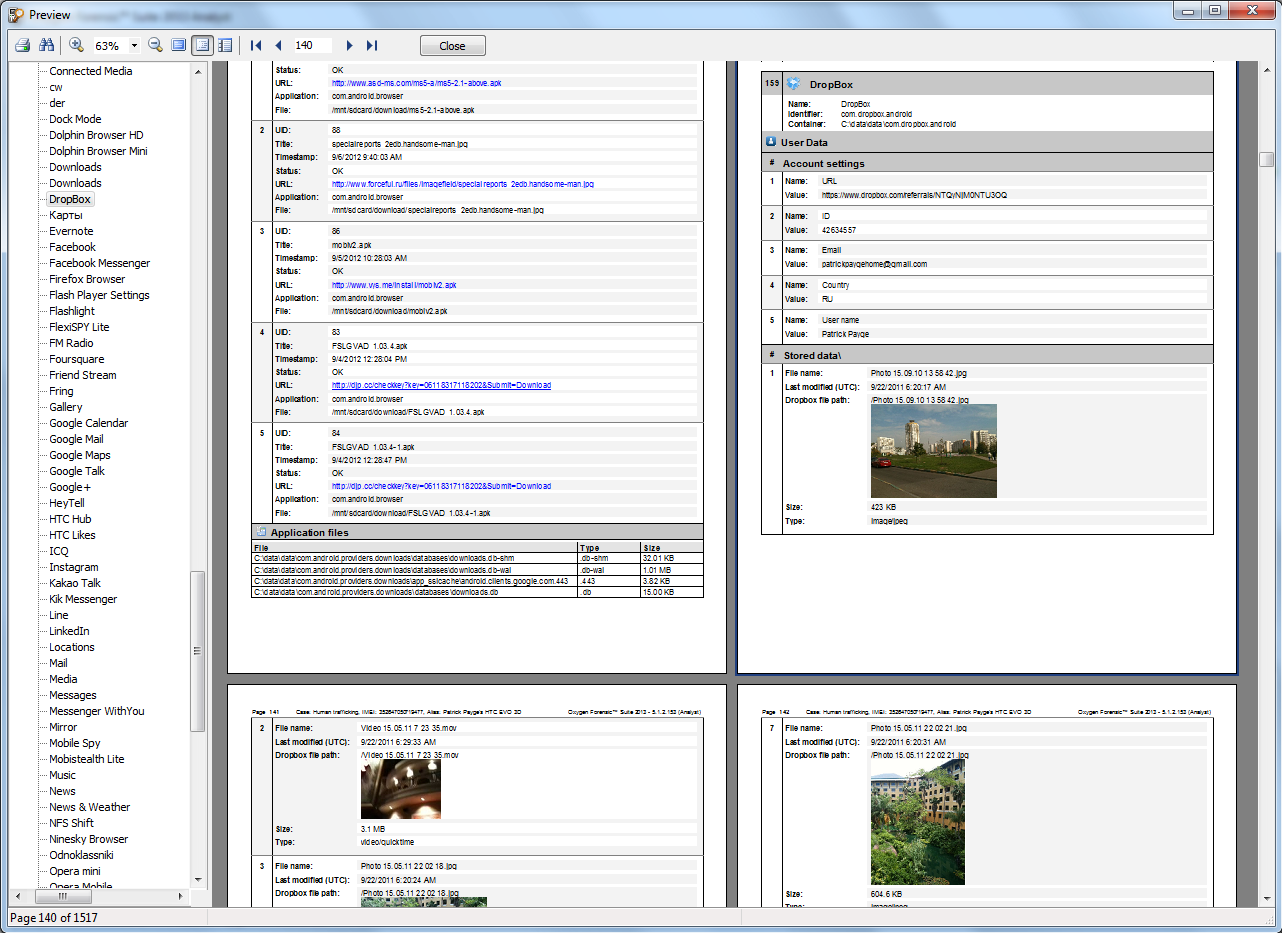Open the djp.cc URL under FSLGVAD 1.03.4-1.apk
Viewport: 1282px width, 933px height.
point(441,486)
